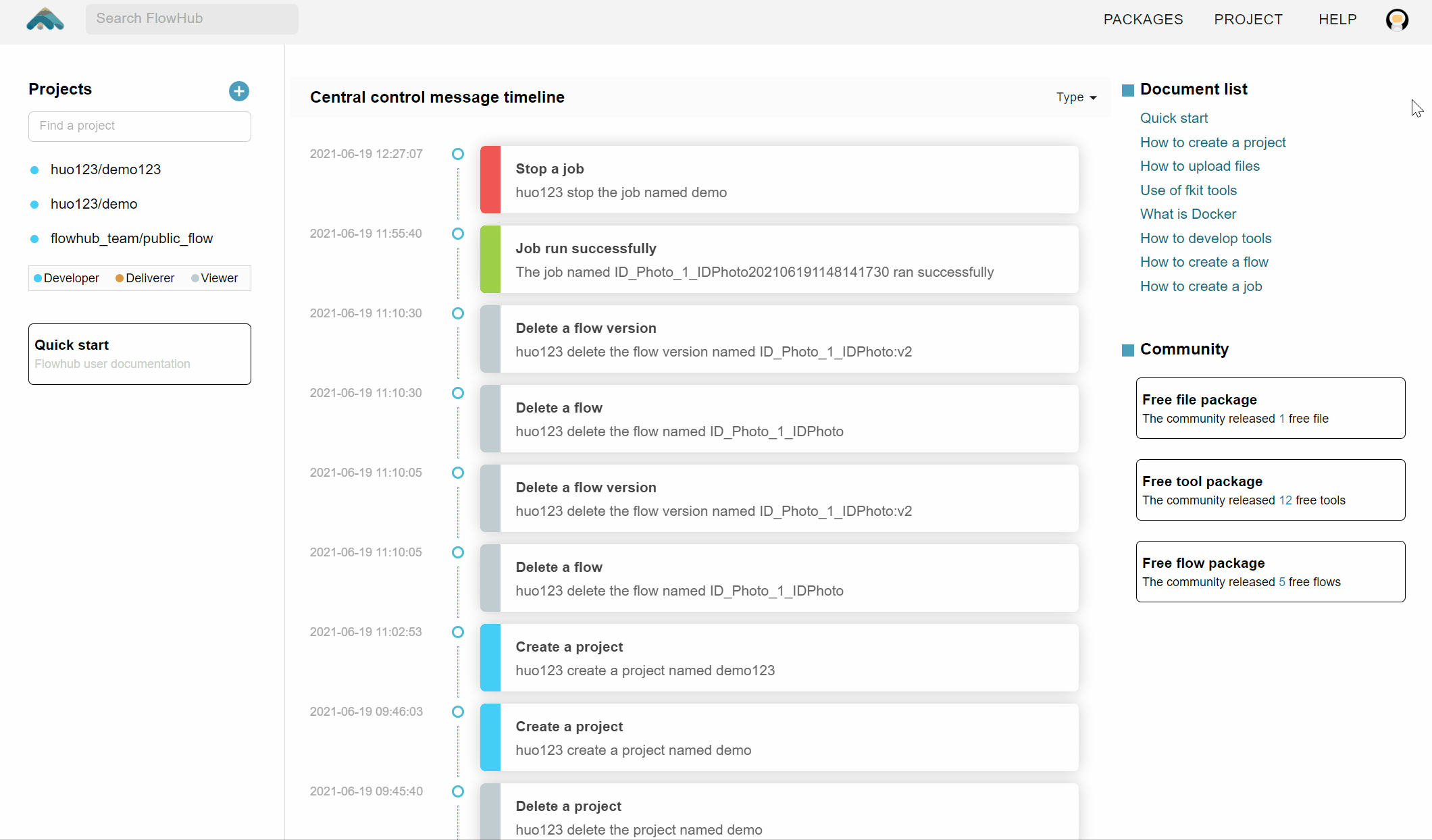This screenshot has width=1432, height=840.
Task: Toggle the Viewer role filter
Action: (x=214, y=278)
